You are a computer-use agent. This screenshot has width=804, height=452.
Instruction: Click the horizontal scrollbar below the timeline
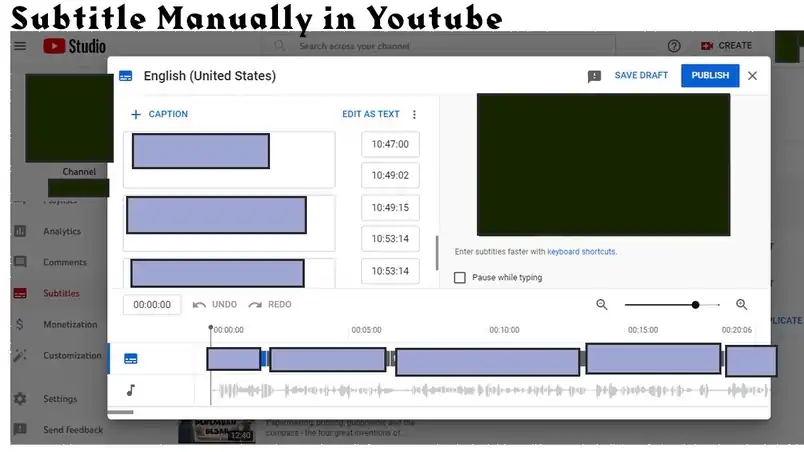tap(120, 412)
